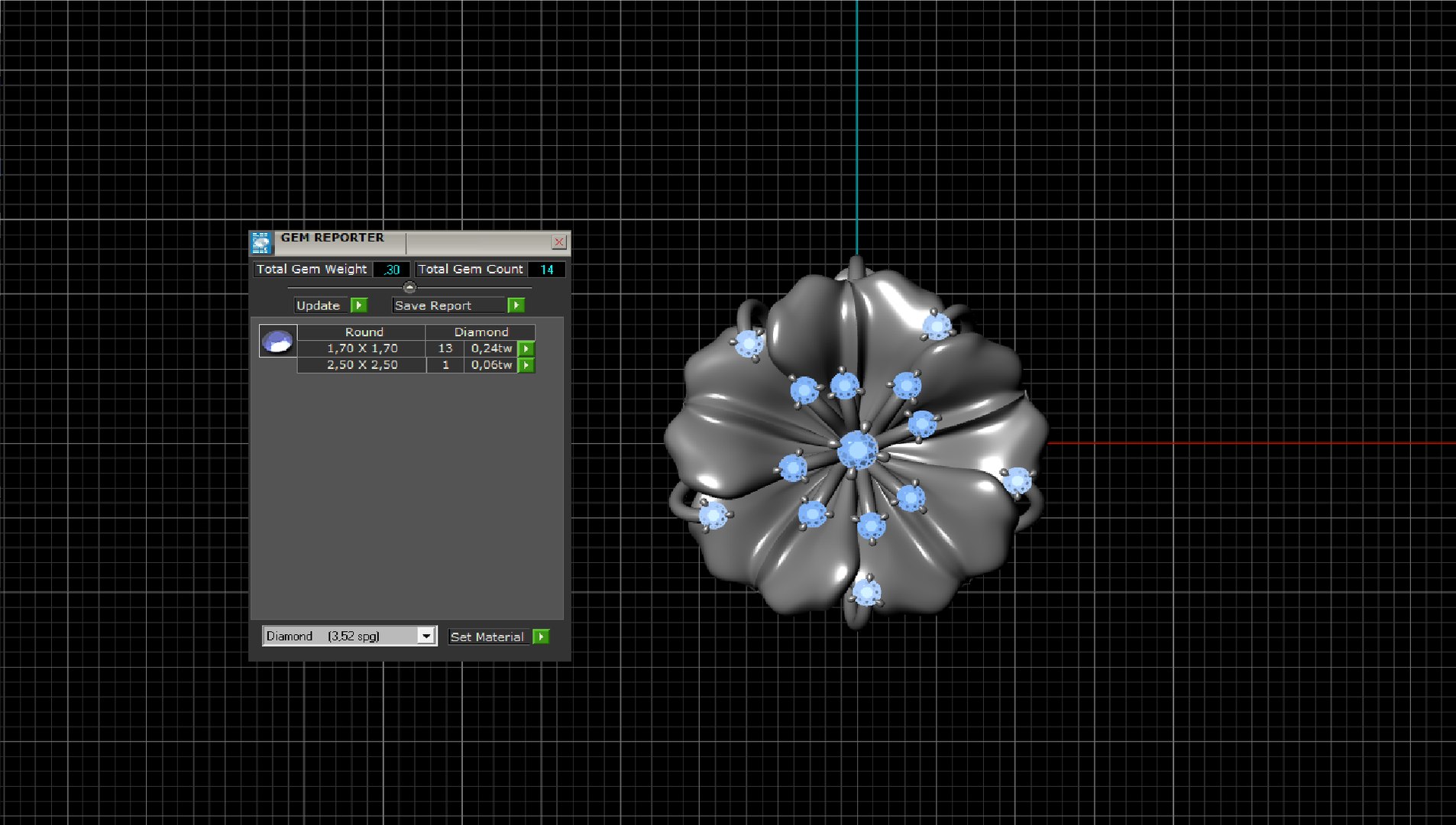Click the collapse handle below the gem totals
This screenshot has width=1456, height=825.
point(409,287)
